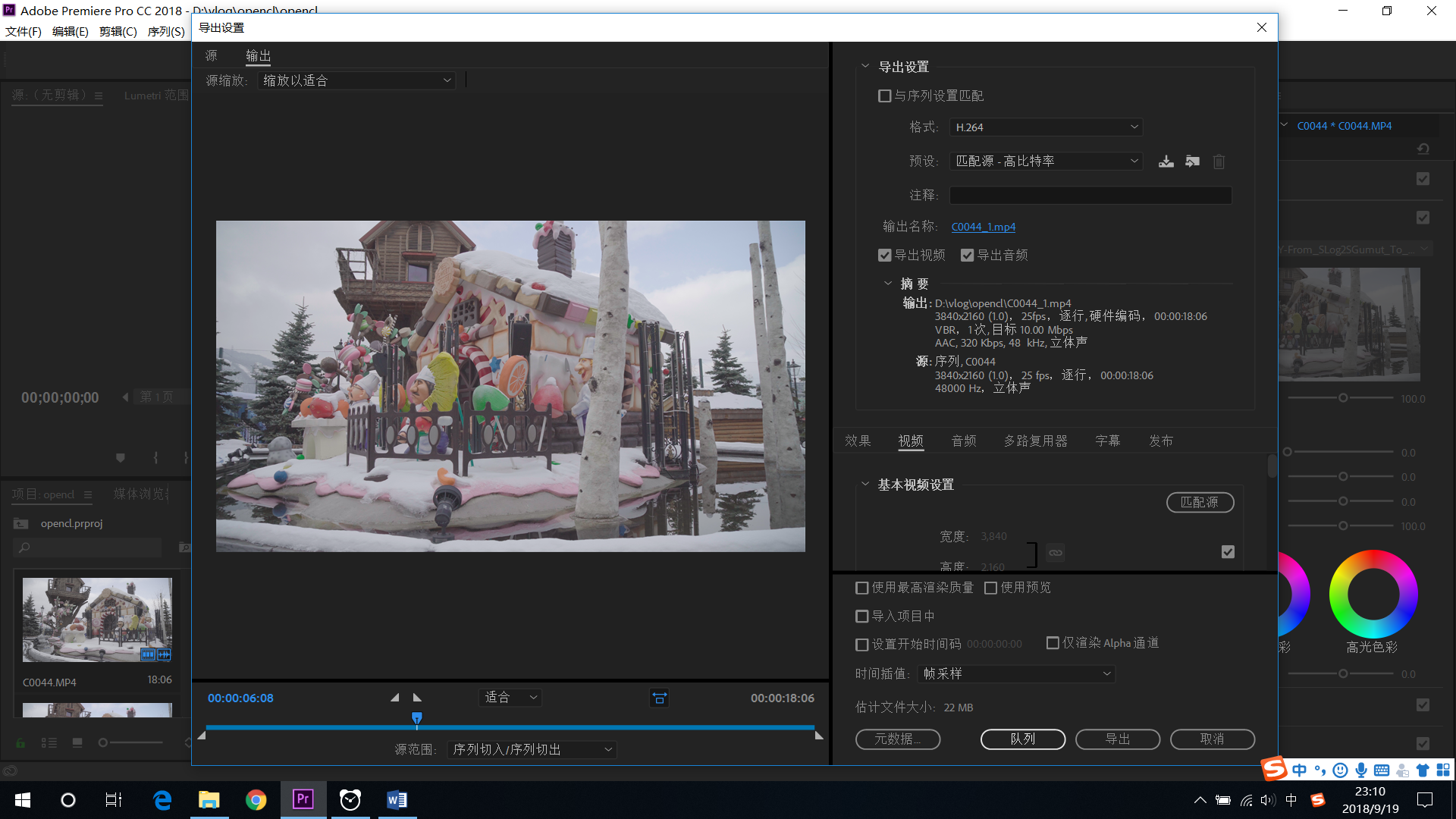
Task: Collapse the 摘要 summary section
Action: tap(888, 284)
